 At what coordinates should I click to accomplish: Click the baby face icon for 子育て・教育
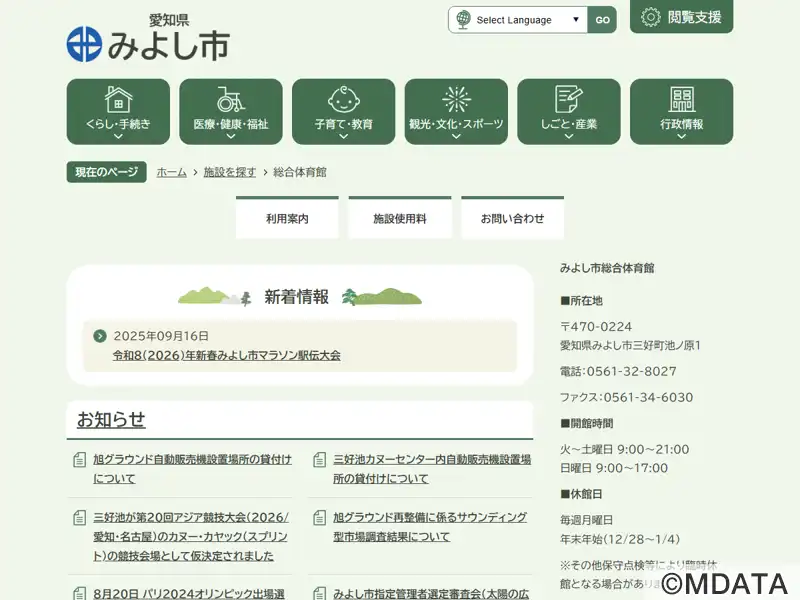pos(343,99)
